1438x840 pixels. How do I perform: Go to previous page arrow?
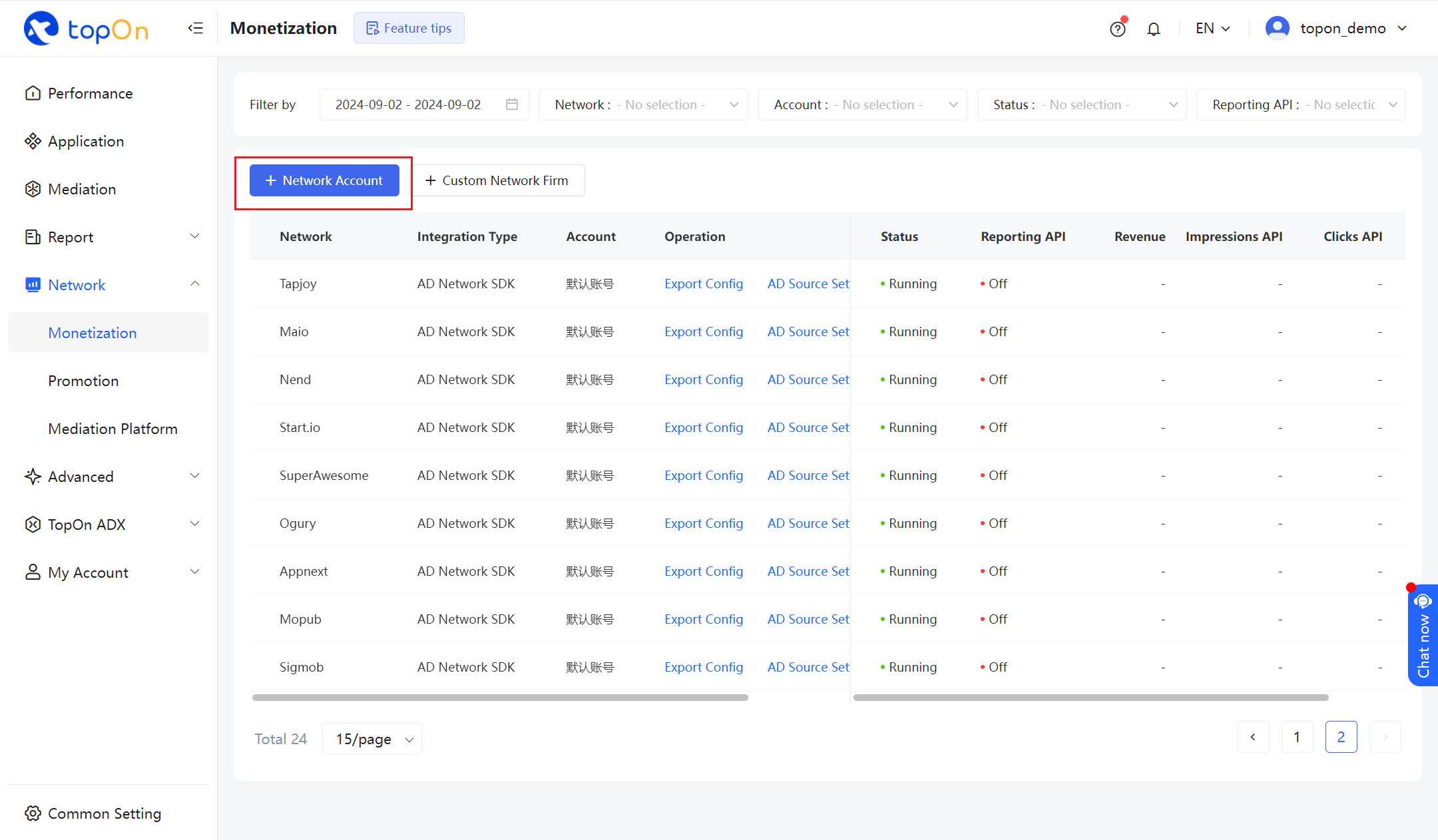pyautogui.click(x=1253, y=737)
